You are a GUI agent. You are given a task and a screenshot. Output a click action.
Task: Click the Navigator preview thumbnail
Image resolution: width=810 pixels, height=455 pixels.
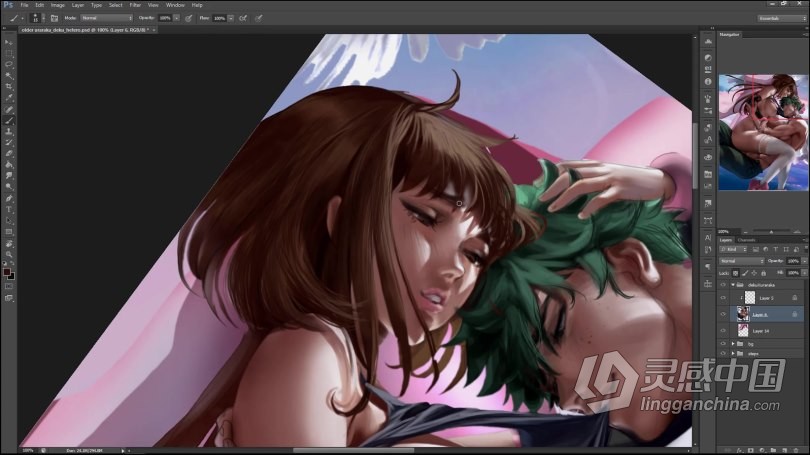point(764,132)
